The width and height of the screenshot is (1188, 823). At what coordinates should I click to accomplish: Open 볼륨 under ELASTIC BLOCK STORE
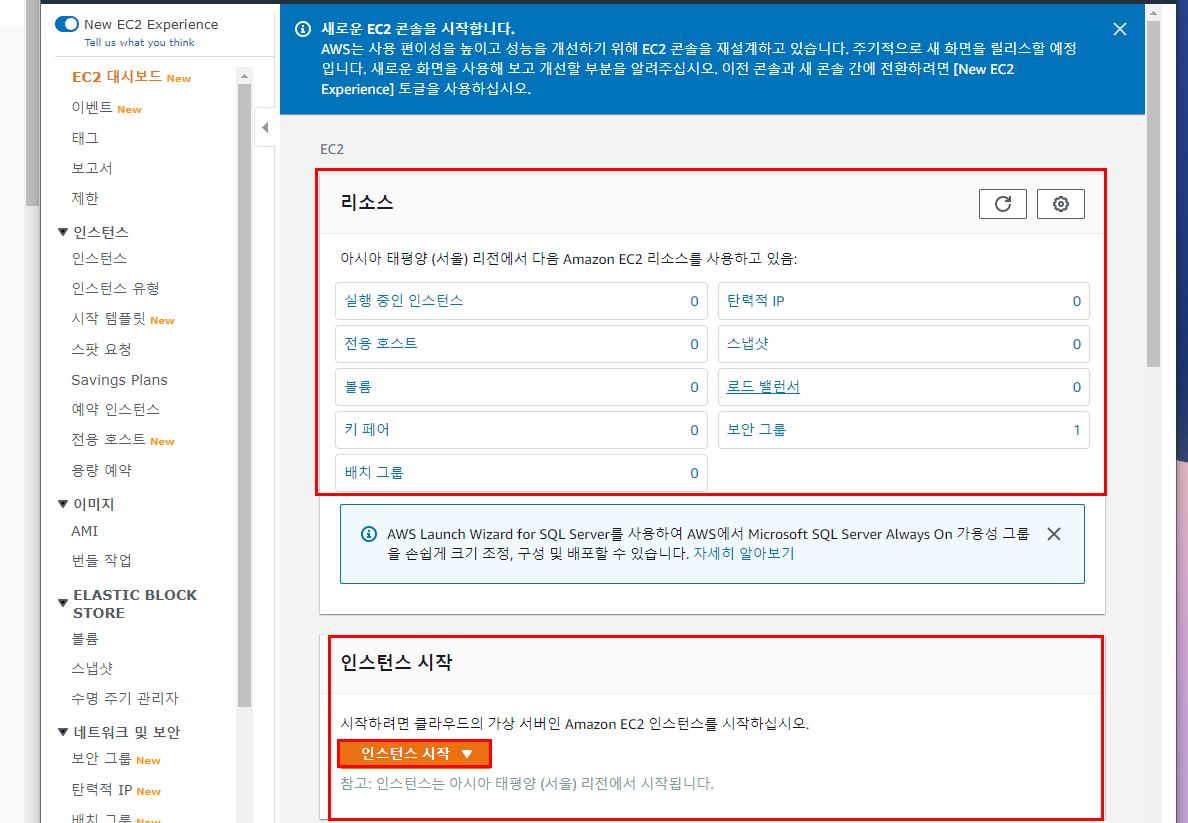(x=85, y=639)
